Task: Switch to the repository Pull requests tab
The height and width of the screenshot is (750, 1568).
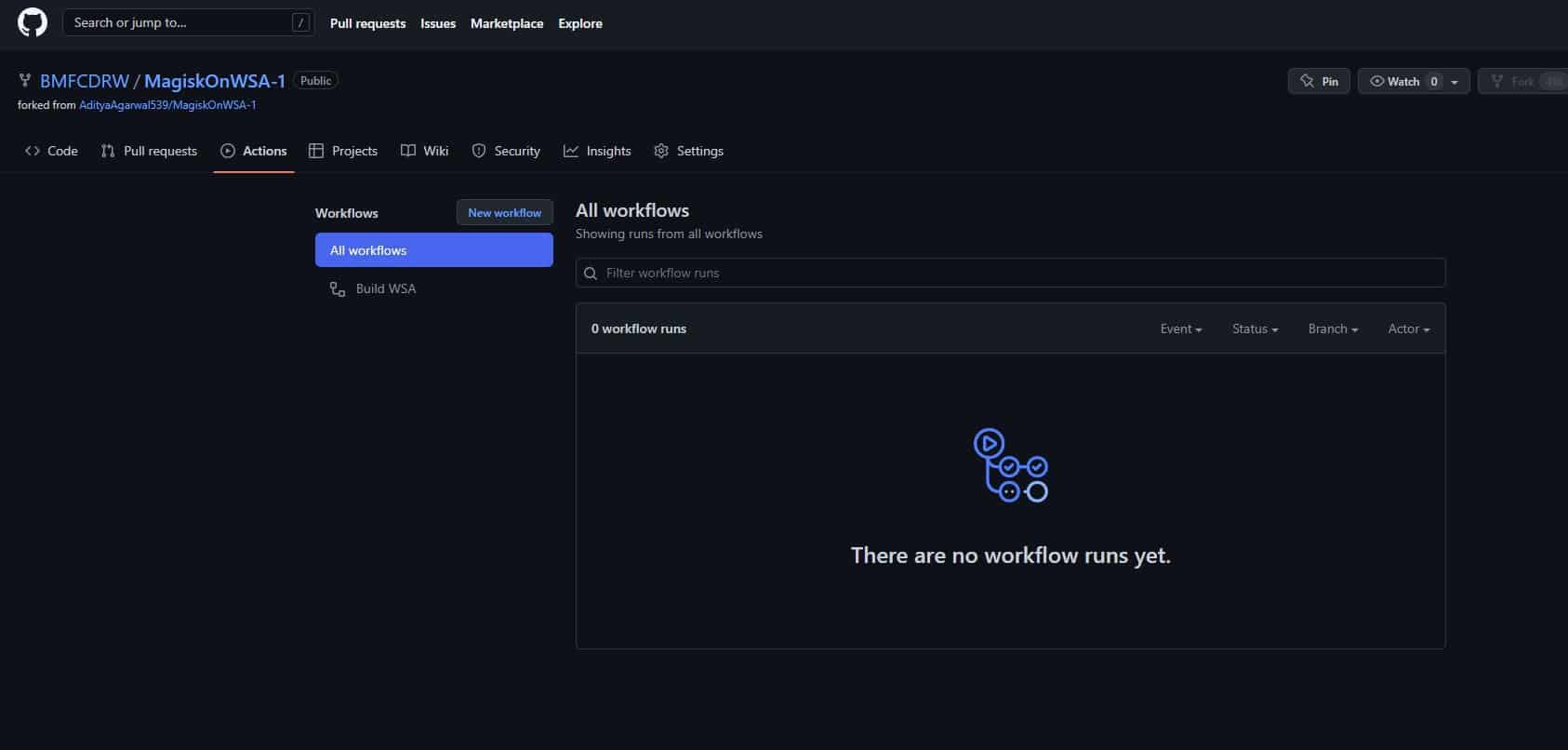Action: pos(149,151)
